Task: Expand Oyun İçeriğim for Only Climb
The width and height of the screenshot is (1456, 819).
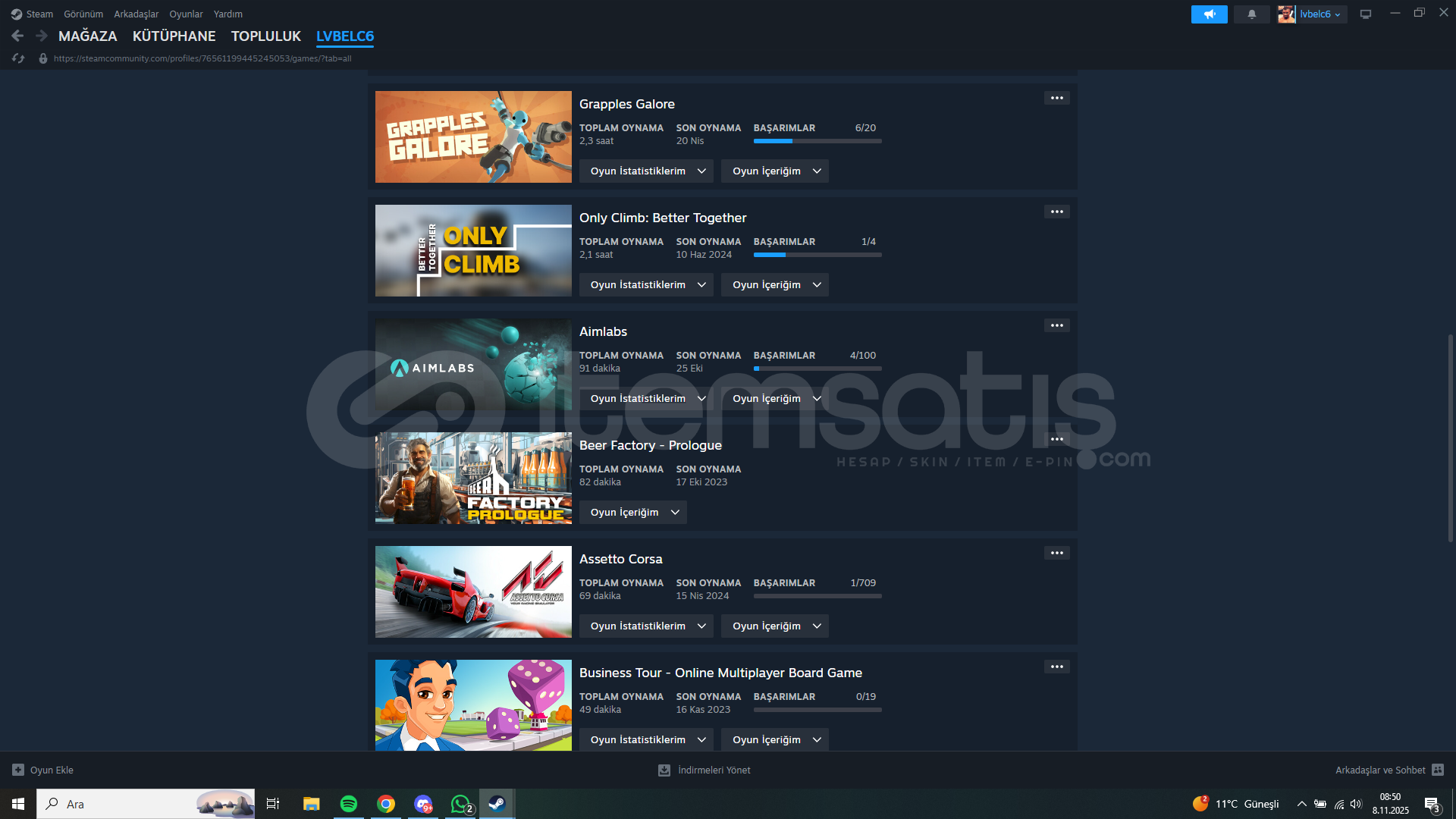Action: 774,285
